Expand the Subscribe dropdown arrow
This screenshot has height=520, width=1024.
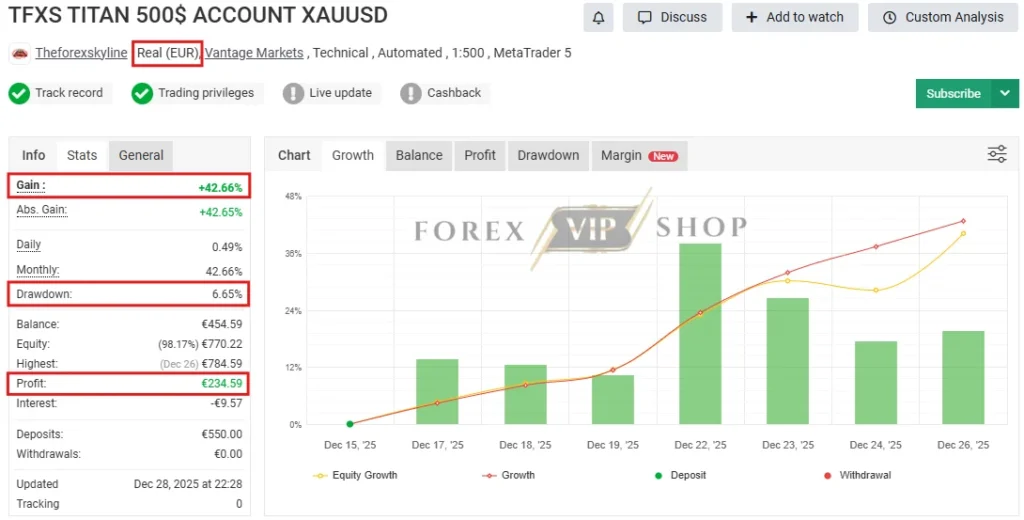click(x=1005, y=93)
